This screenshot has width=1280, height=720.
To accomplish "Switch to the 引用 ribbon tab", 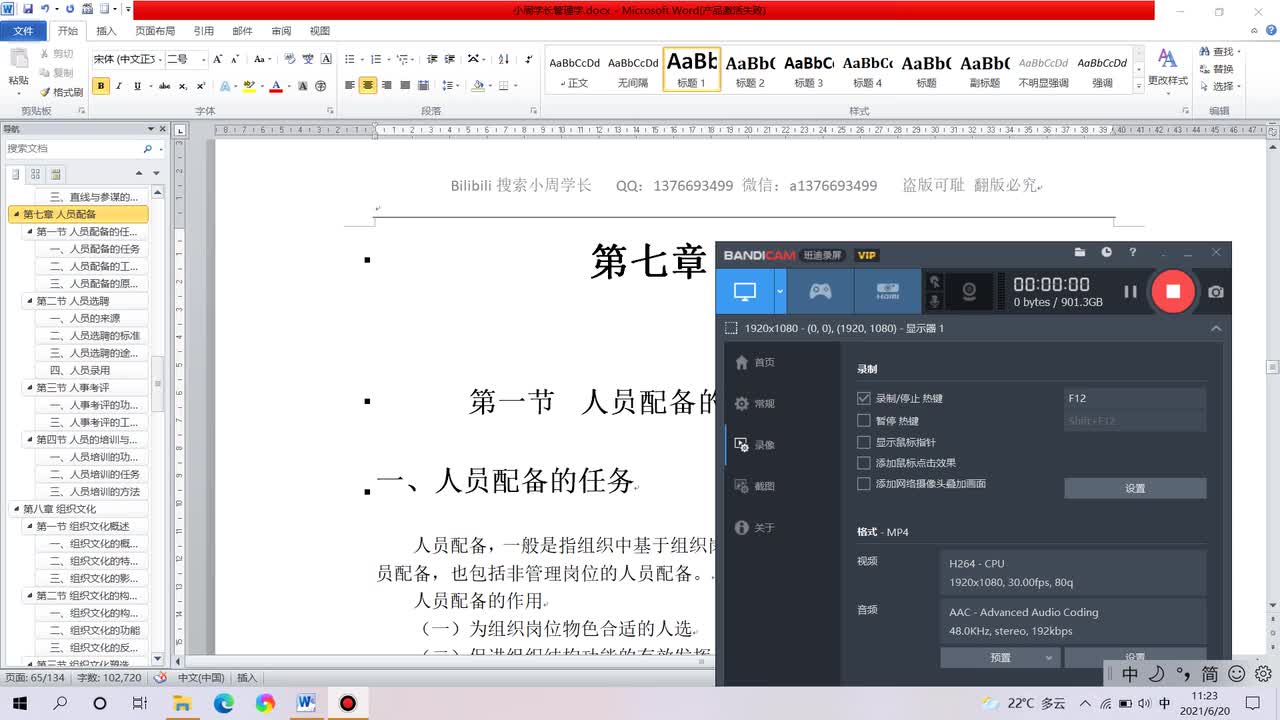I will click(204, 31).
